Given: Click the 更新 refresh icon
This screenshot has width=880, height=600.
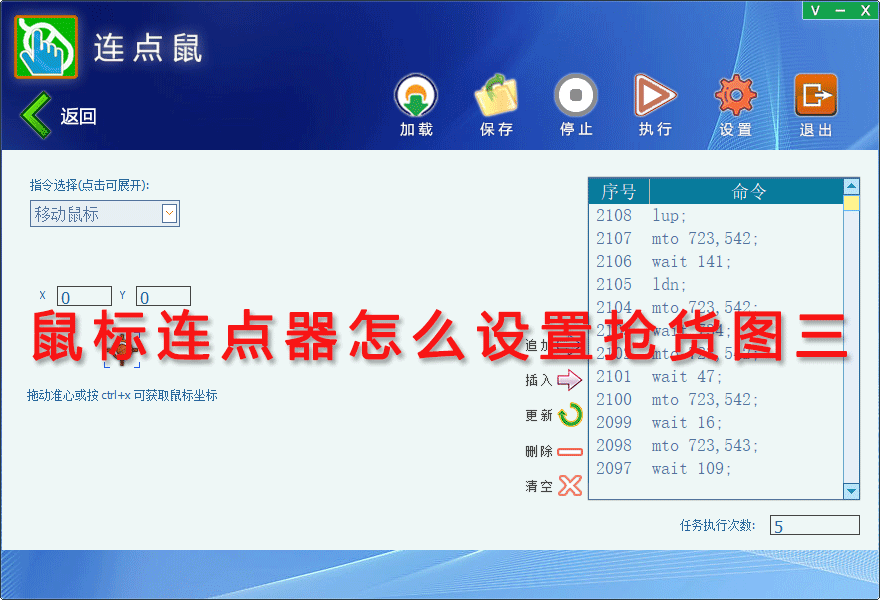Looking at the screenshot, I should tap(570, 415).
